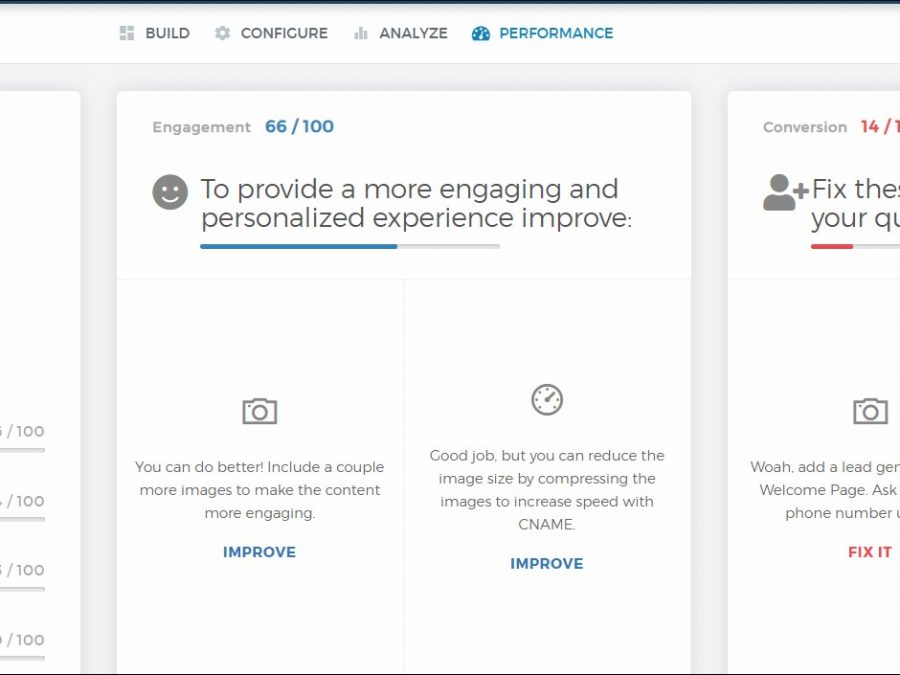Click the Analyze bar chart icon

(x=361, y=33)
